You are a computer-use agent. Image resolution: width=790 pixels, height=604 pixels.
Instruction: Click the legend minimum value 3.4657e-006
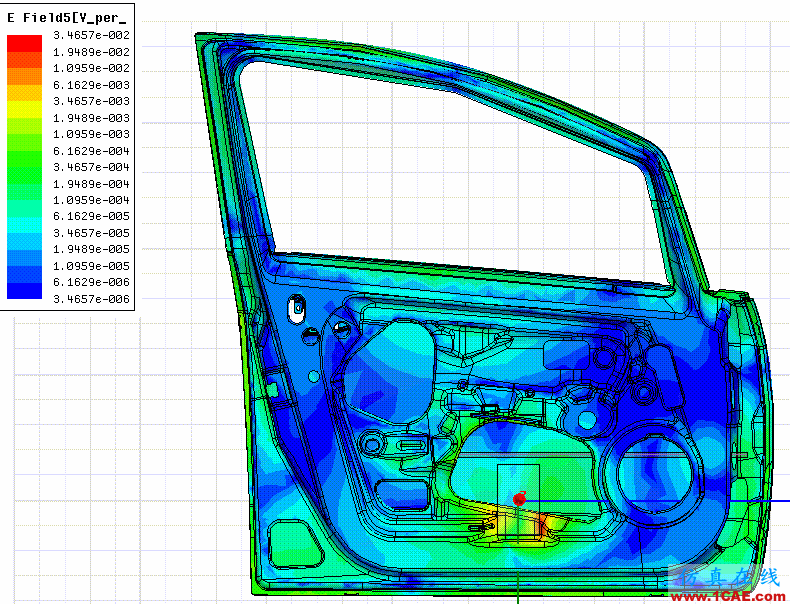[x=91, y=299]
